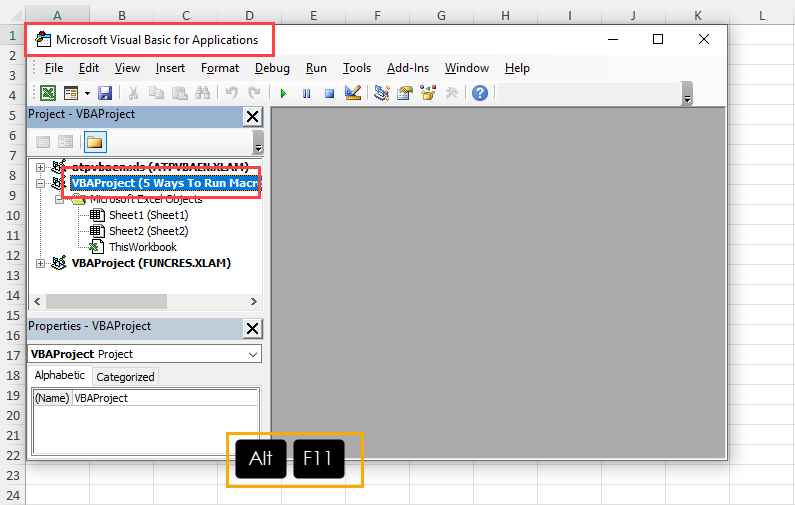Screen dimensions: 795x505
Task: Close the Visual Basic for Applications window
Action: click(704, 39)
